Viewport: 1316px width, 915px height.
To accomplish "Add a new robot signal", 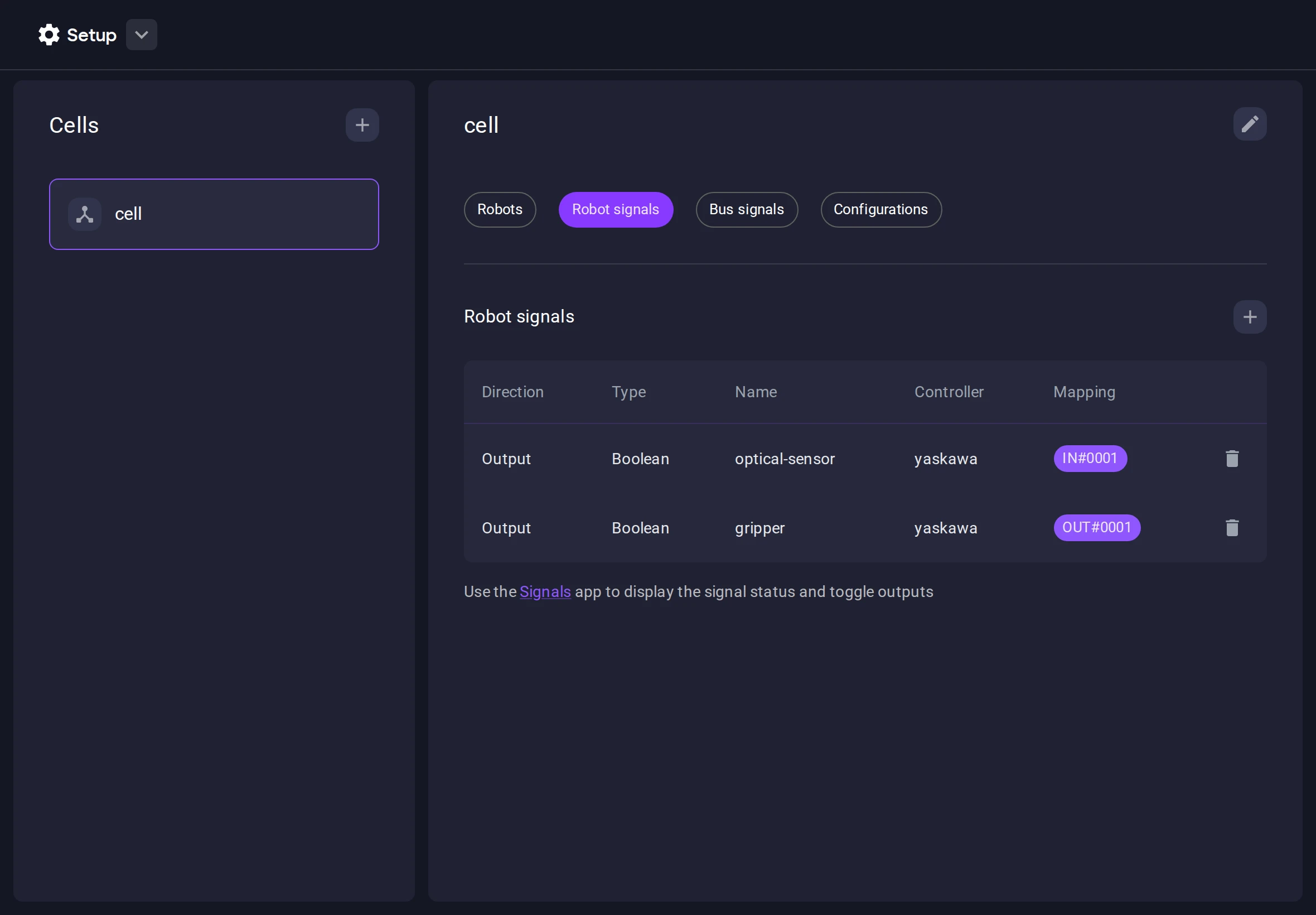I will (1250, 317).
